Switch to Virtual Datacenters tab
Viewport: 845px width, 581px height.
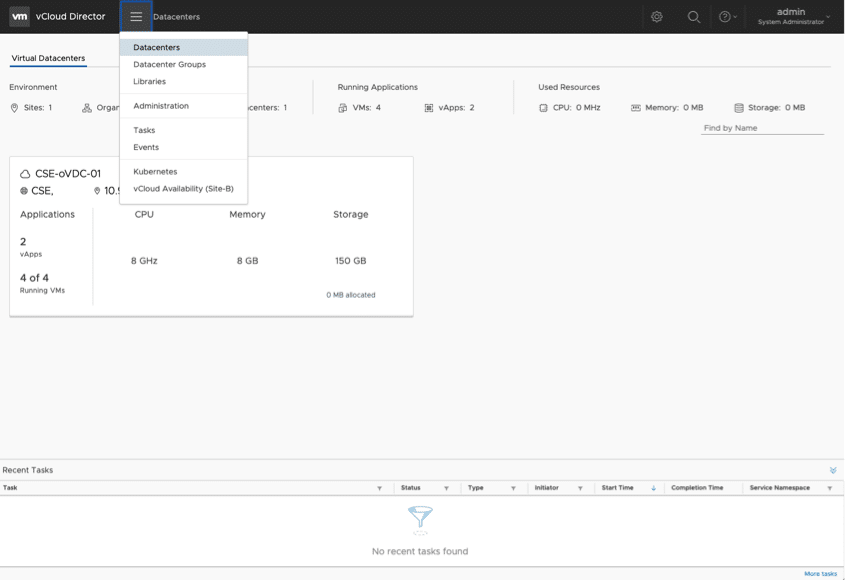click(48, 59)
